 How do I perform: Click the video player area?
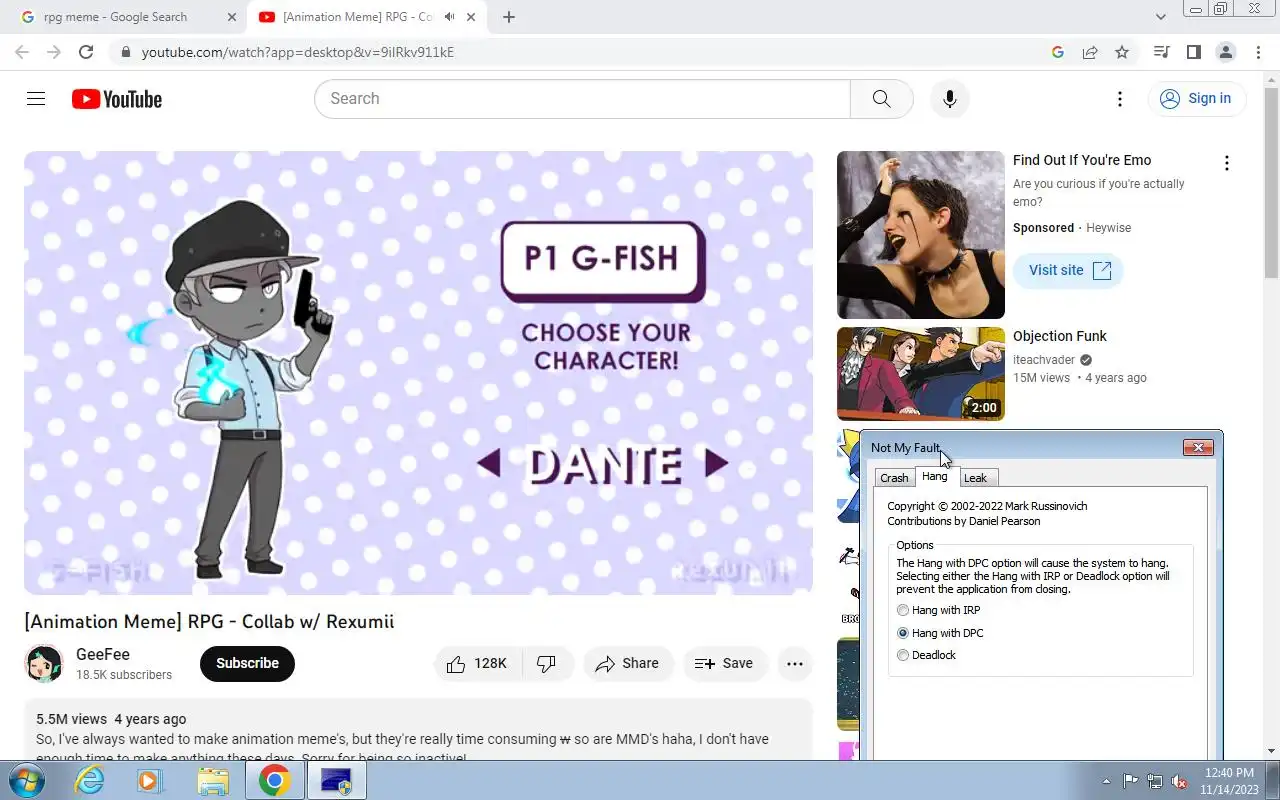point(418,373)
